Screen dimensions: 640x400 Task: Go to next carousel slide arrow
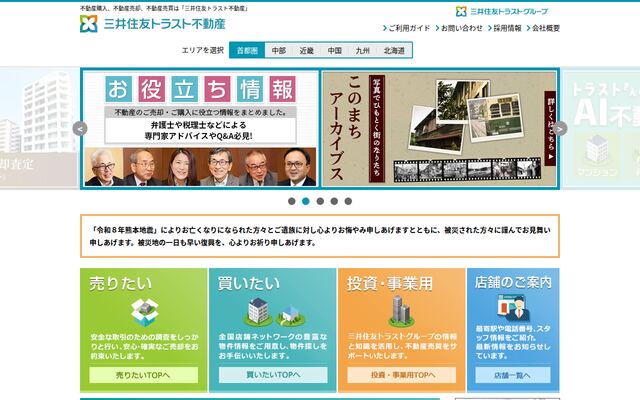click(560, 129)
